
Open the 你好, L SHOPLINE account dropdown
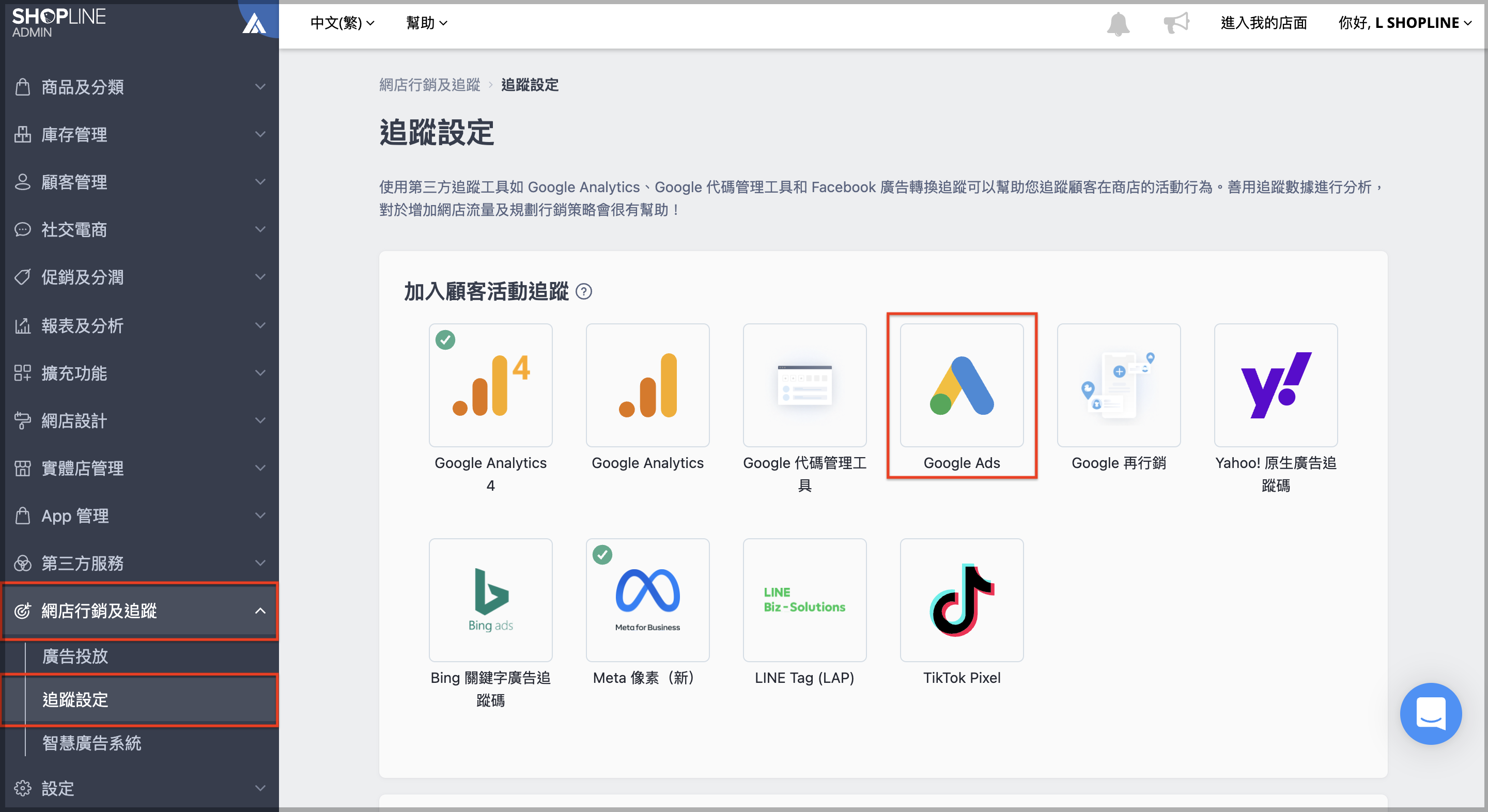(x=1405, y=23)
